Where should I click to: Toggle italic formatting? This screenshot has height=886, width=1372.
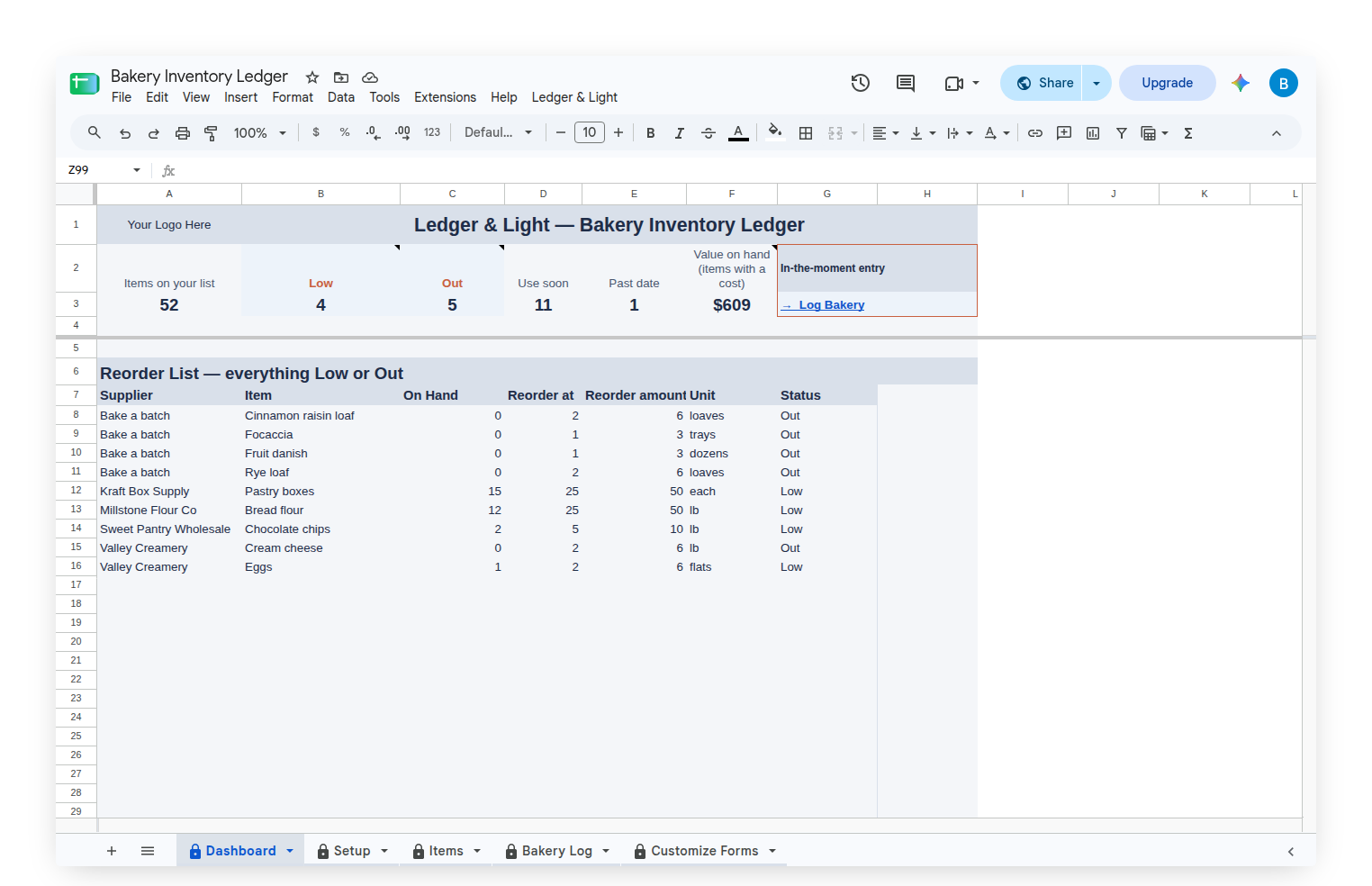point(680,133)
